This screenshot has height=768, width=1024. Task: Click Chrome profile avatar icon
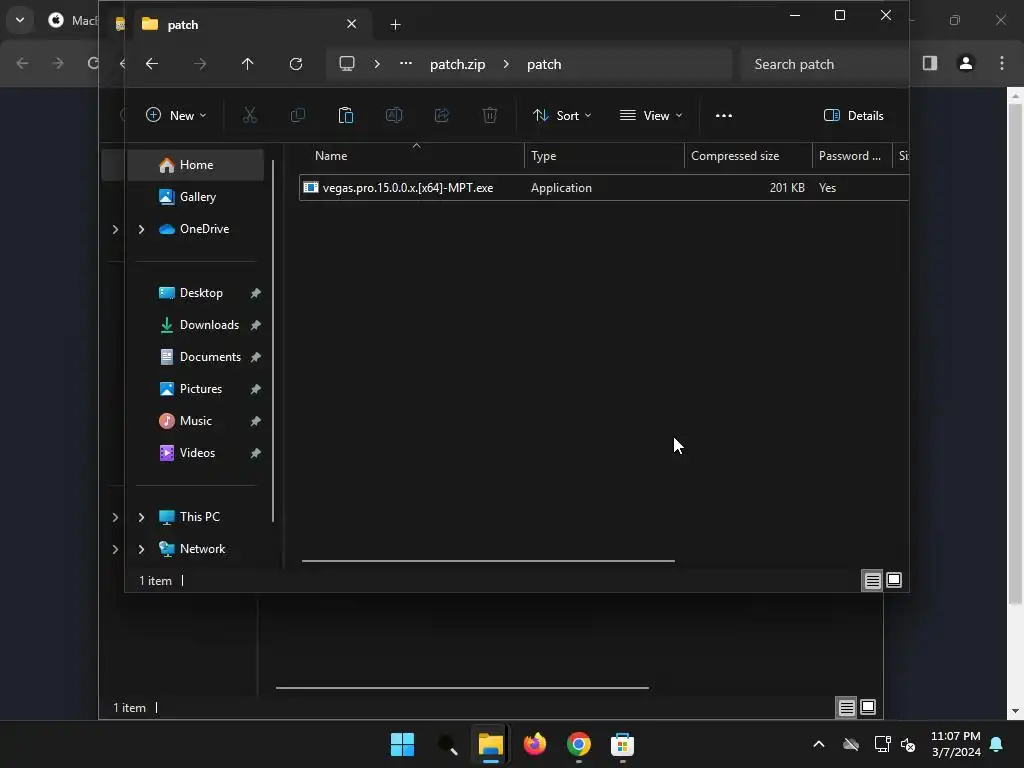pos(966,63)
